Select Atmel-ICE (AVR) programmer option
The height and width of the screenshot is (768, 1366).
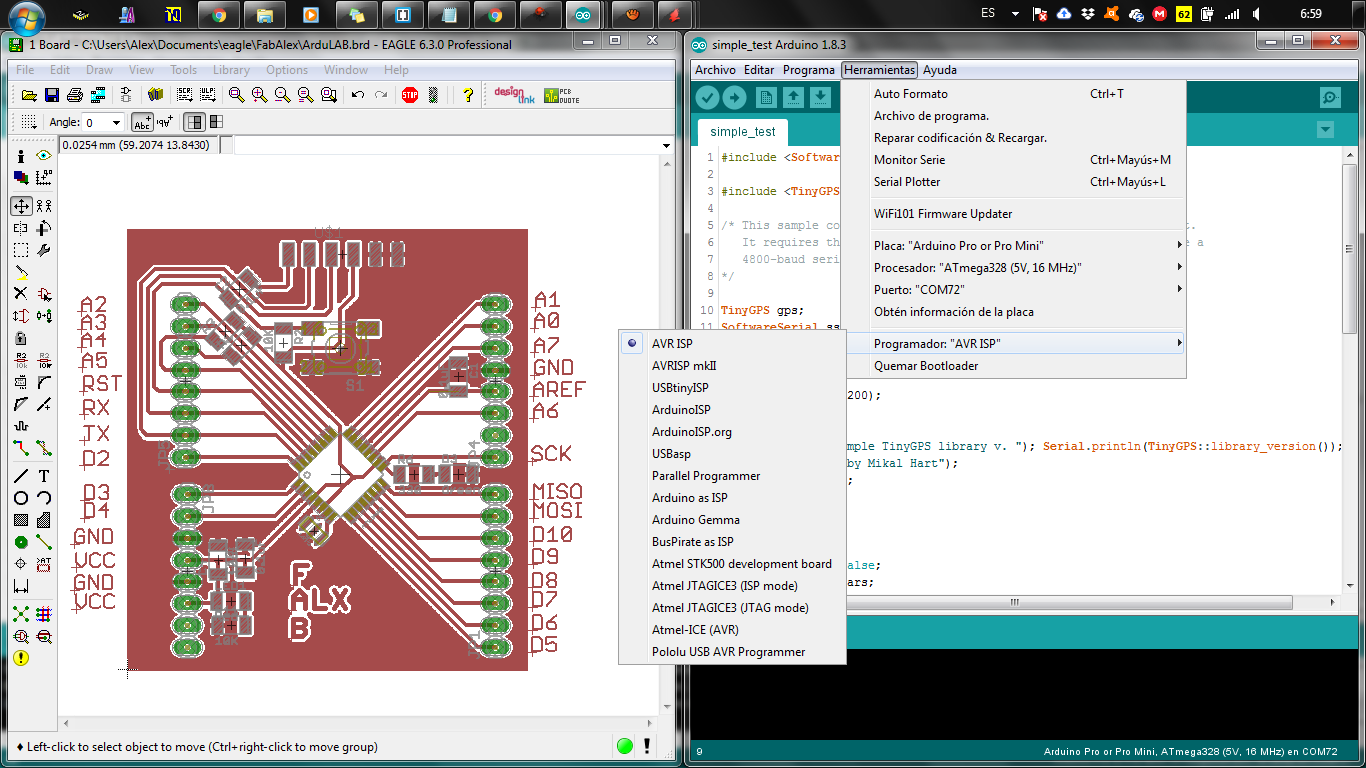coord(733,630)
